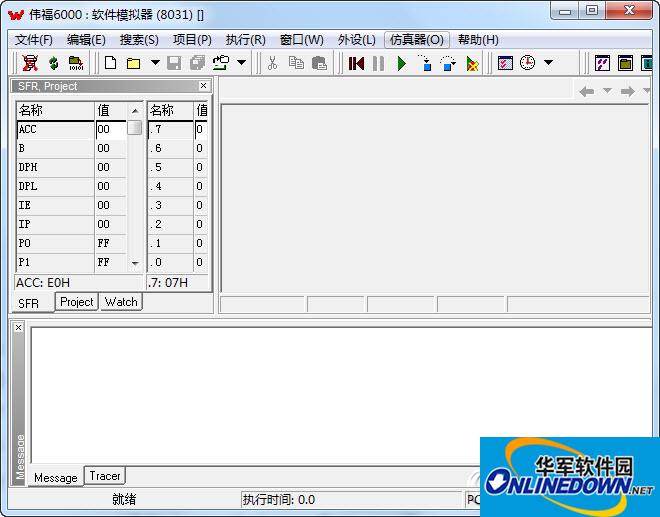Select the IE register row

point(72,205)
